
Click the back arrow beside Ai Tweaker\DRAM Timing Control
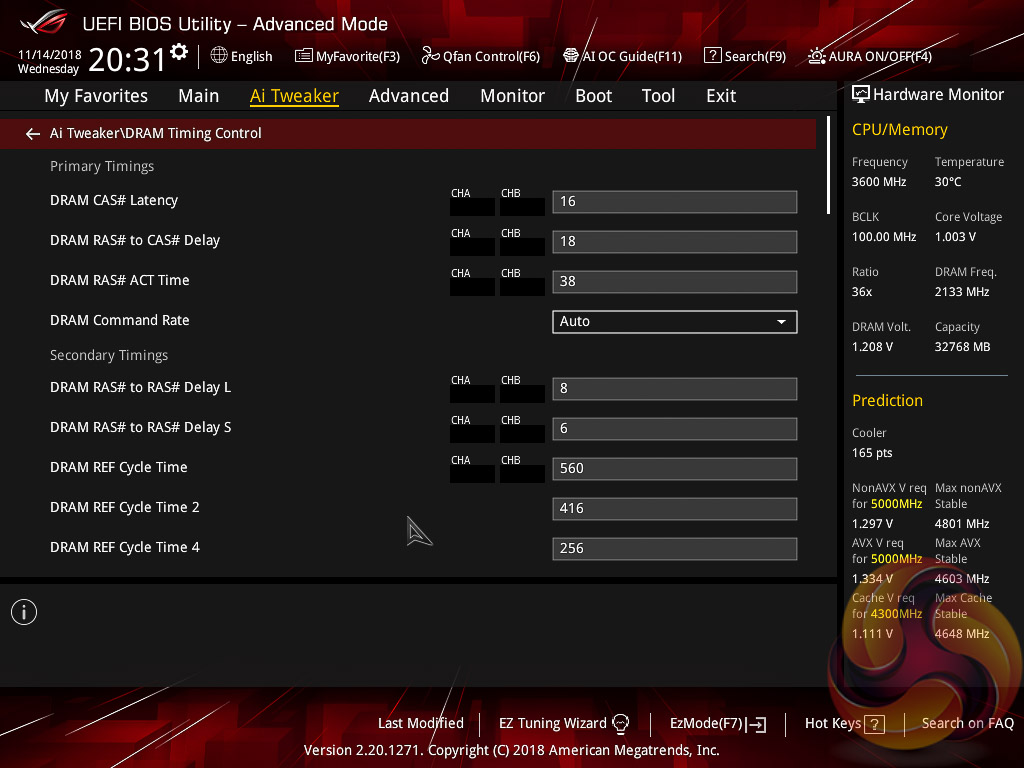point(33,134)
